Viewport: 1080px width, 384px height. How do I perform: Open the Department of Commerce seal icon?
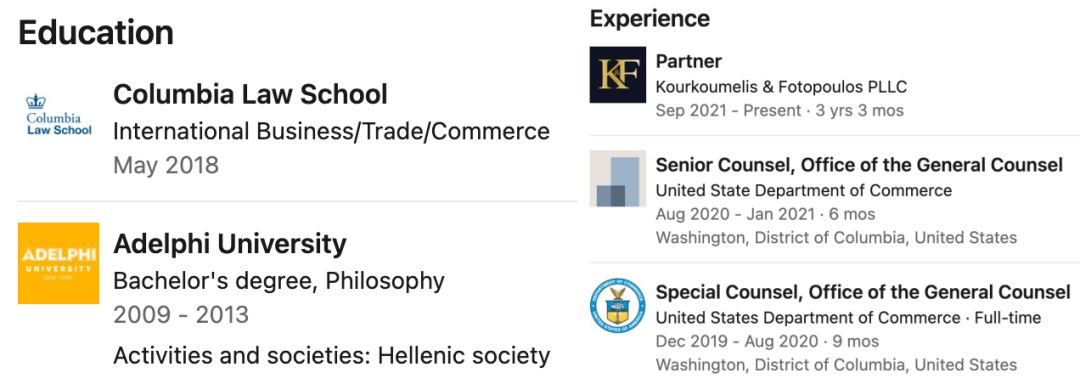618,306
